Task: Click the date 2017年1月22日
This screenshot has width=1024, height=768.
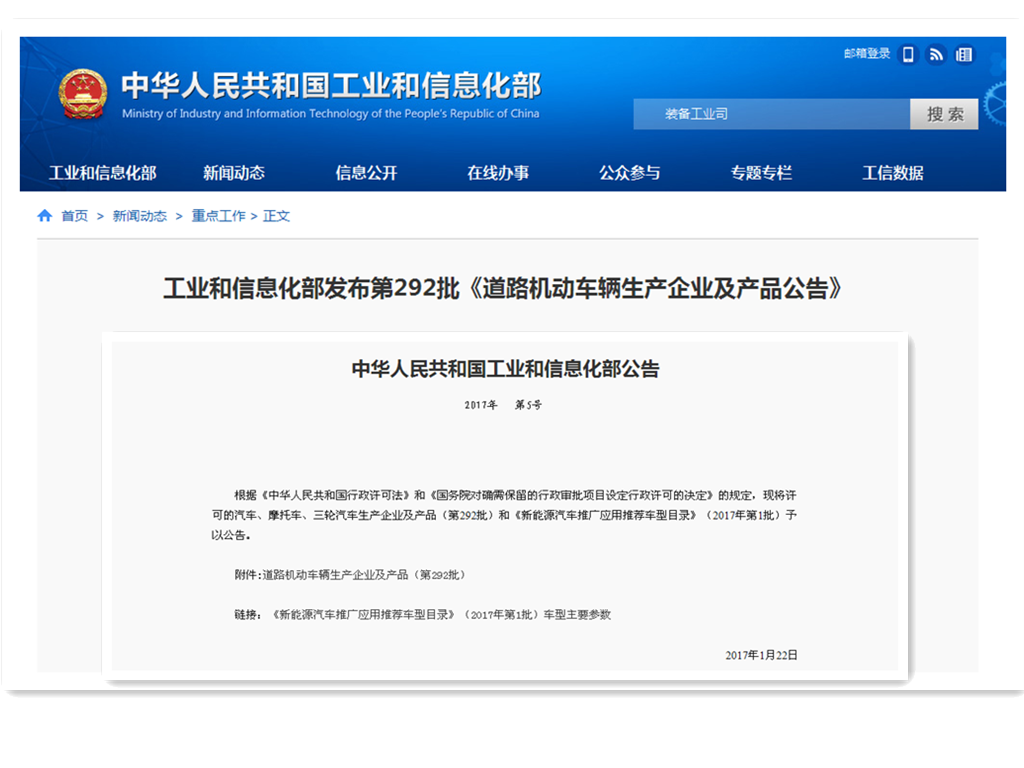Action: point(761,655)
